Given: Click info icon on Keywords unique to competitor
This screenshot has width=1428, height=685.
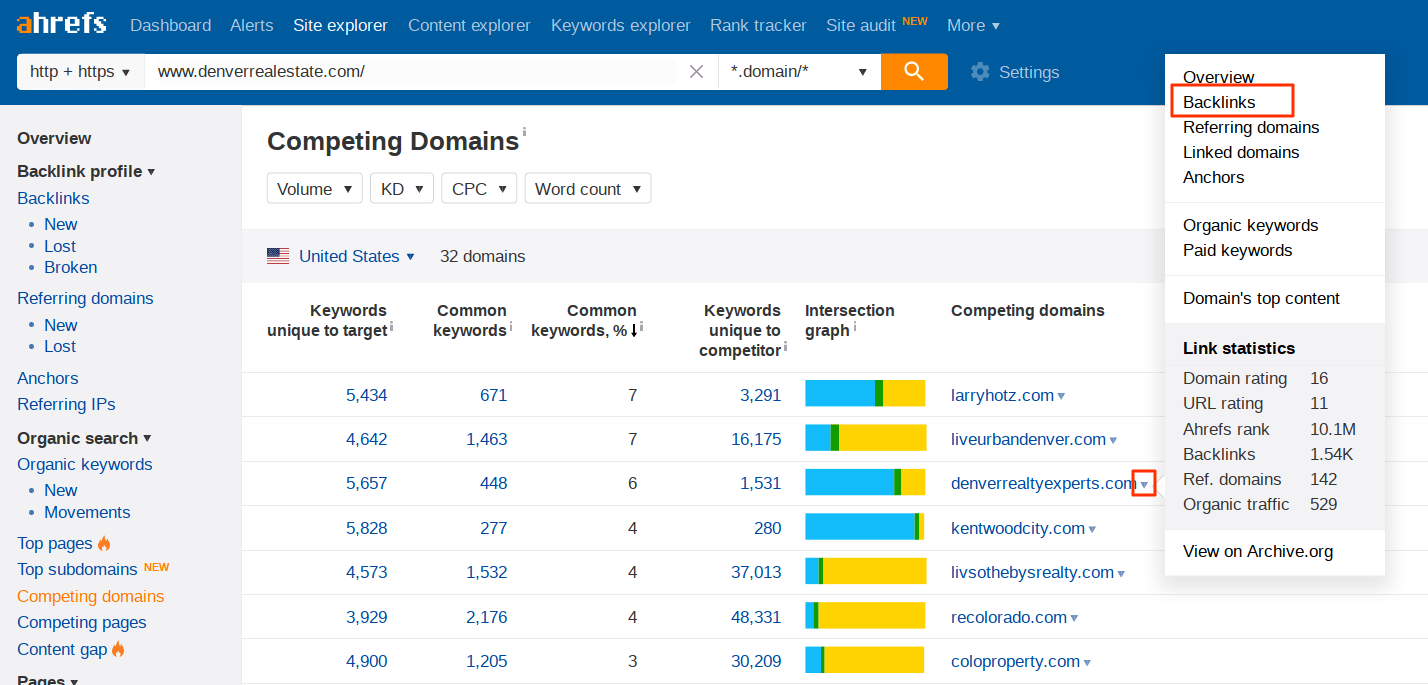Looking at the screenshot, I should 786,346.
